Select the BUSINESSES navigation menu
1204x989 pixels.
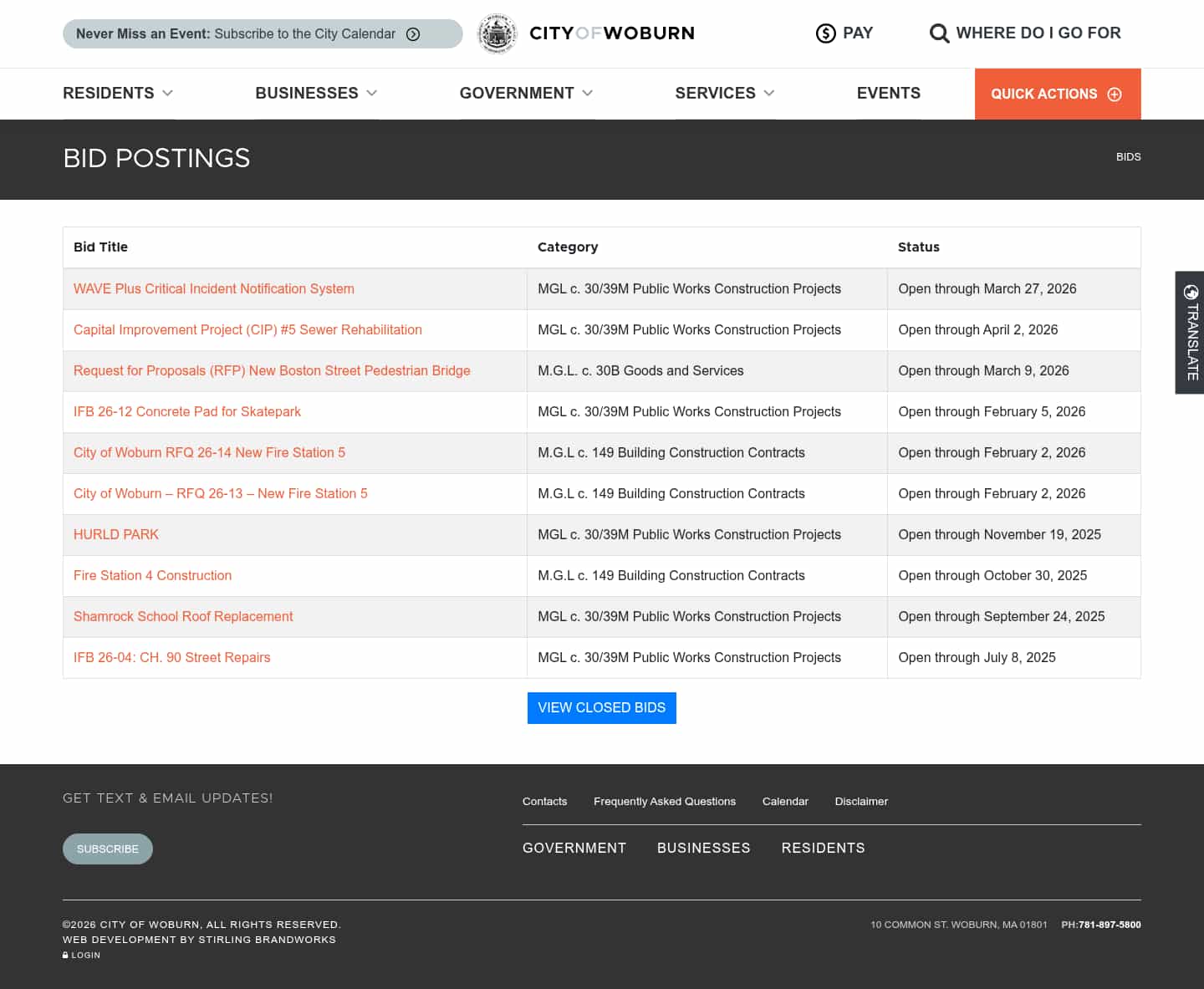(307, 94)
